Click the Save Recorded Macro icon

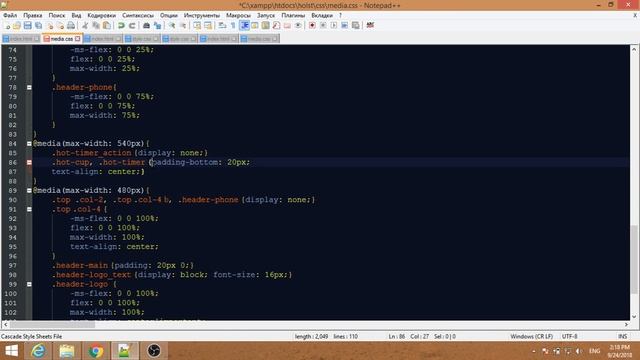356,26
